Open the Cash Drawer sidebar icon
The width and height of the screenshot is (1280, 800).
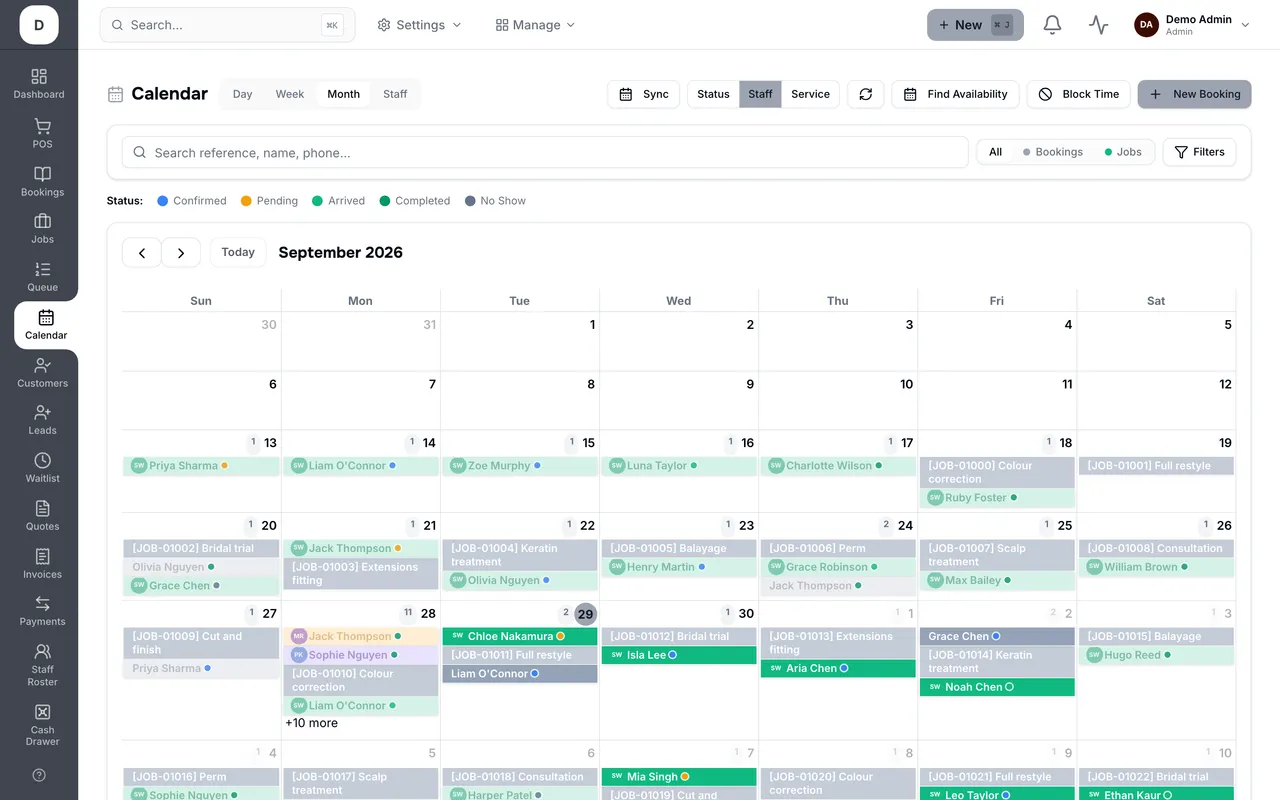click(x=42, y=724)
